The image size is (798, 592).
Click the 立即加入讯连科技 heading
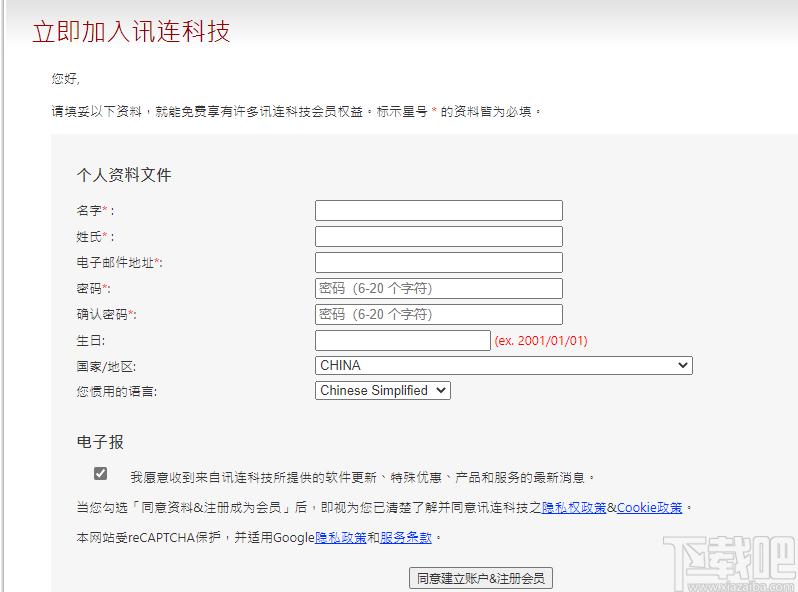(131, 32)
